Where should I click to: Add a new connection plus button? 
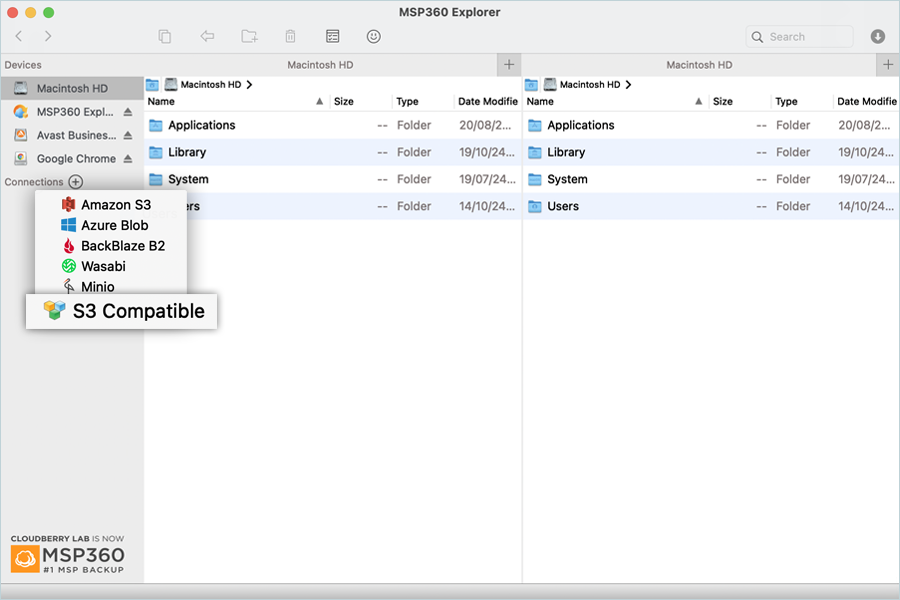click(x=76, y=182)
